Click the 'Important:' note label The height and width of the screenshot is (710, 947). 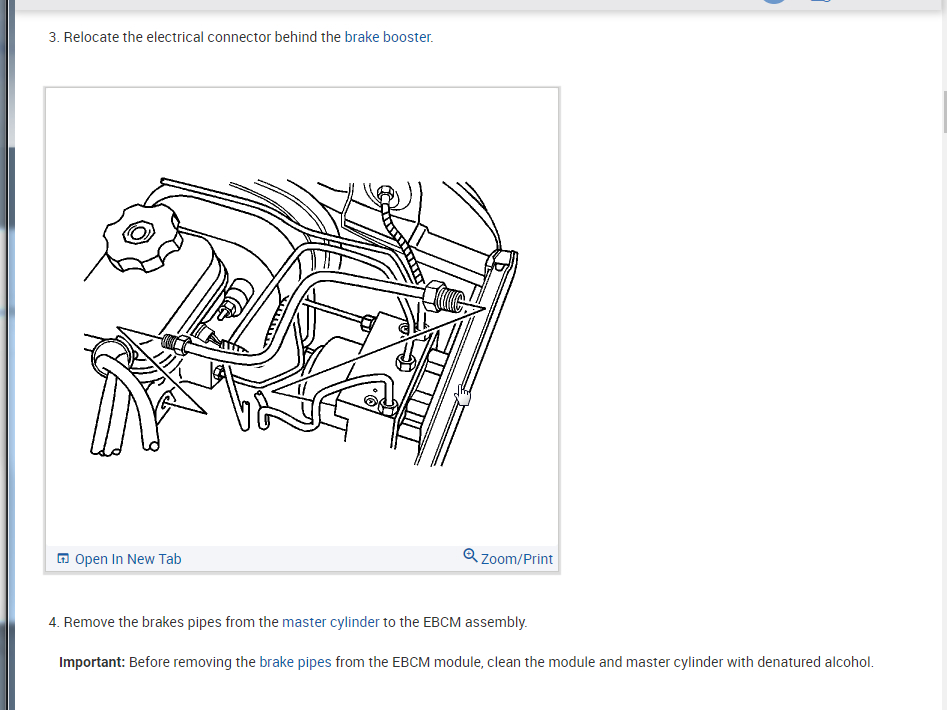(x=92, y=662)
